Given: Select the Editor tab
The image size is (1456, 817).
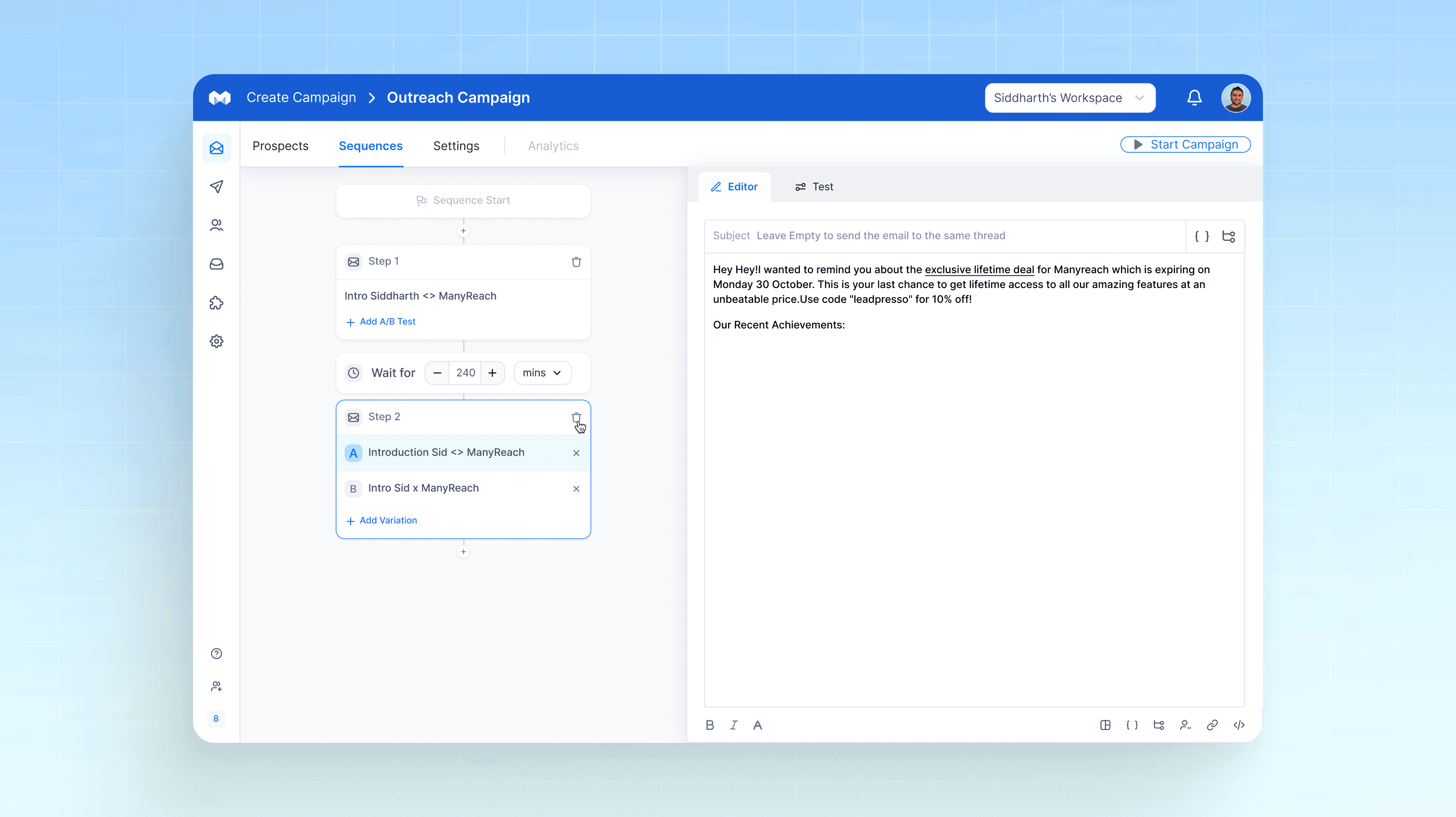Looking at the screenshot, I should click(x=734, y=186).
